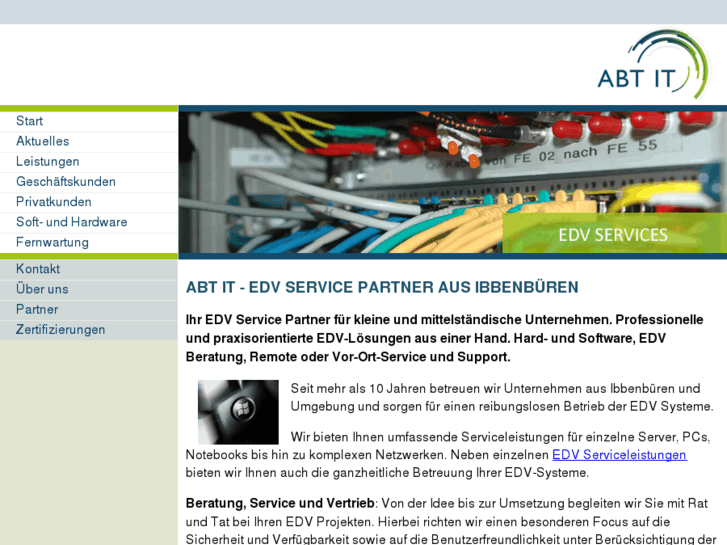Select Geschäftskunden in the sidebar
The width and height of the screenshot is (727, 545).
click(x=89, y=182)
